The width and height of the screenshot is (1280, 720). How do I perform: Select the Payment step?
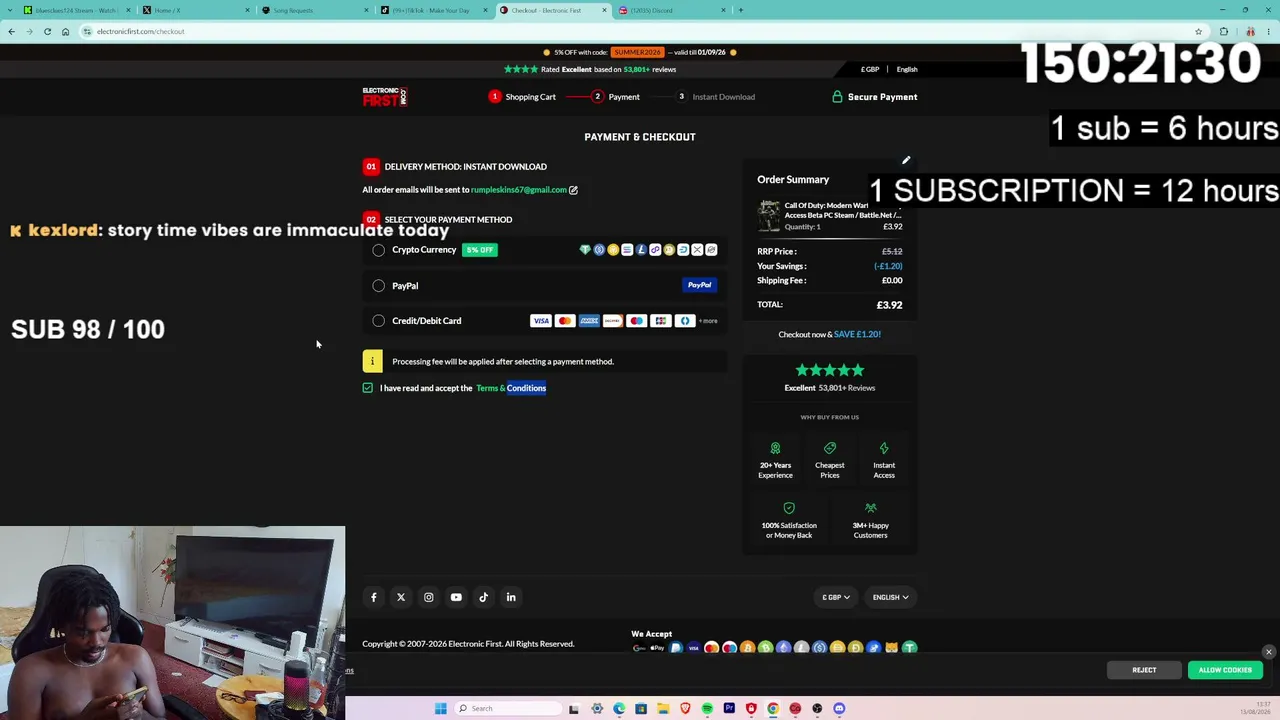coord(615,97)
